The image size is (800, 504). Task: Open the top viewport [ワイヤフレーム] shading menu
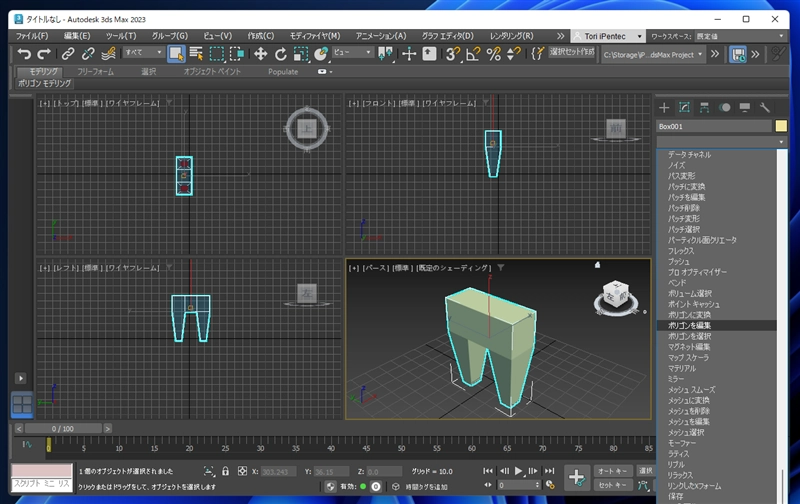tap(133, 104)
